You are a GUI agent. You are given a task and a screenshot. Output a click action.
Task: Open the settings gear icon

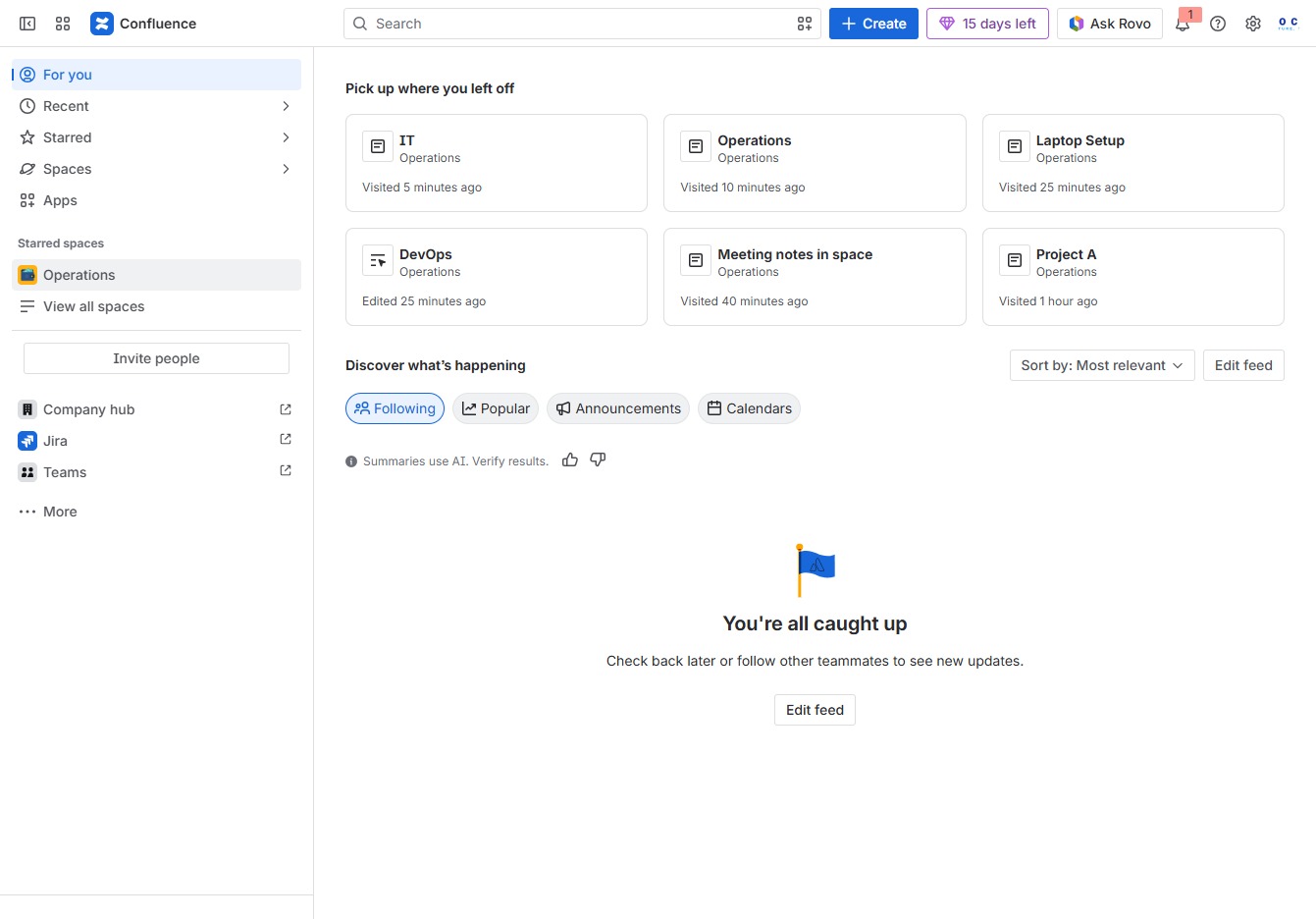click(x=1253, y=24)
